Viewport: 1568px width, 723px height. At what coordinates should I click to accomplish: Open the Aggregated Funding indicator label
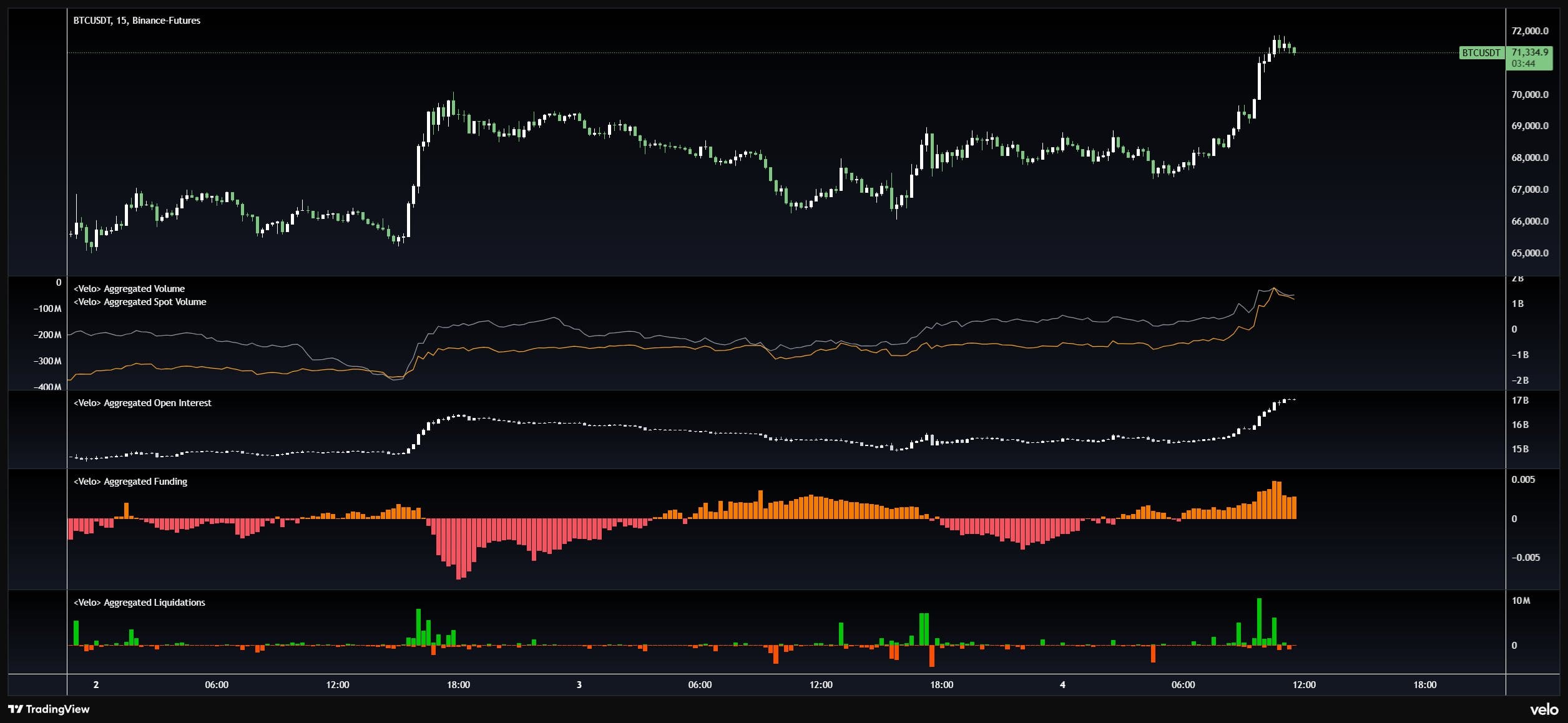click(x=130, y=482)
